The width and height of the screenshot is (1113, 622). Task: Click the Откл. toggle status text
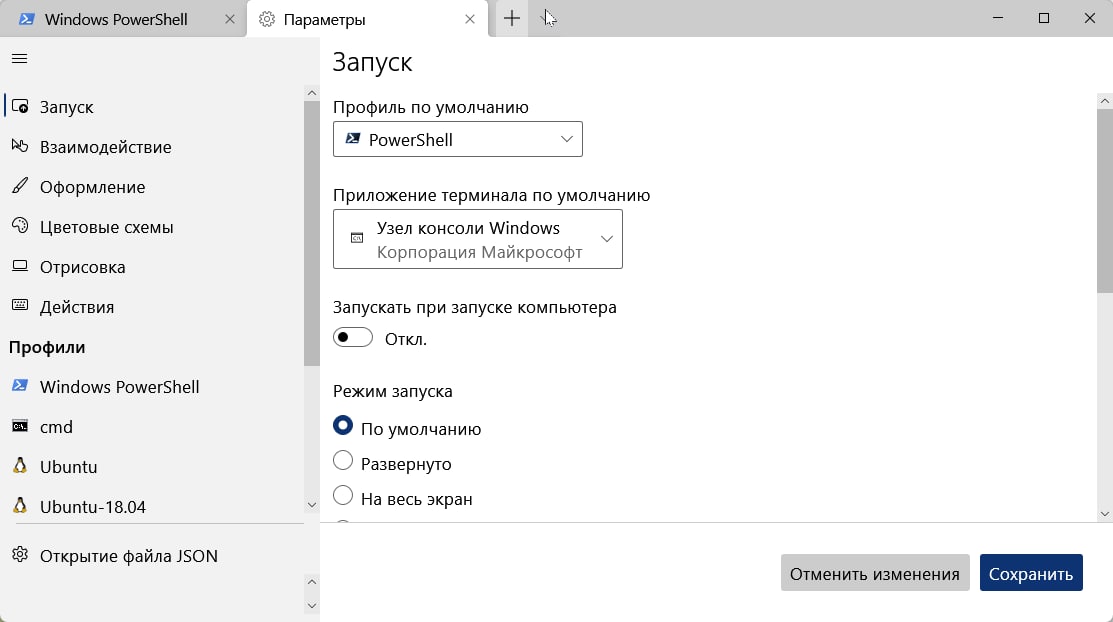click(x=406, y=339)
